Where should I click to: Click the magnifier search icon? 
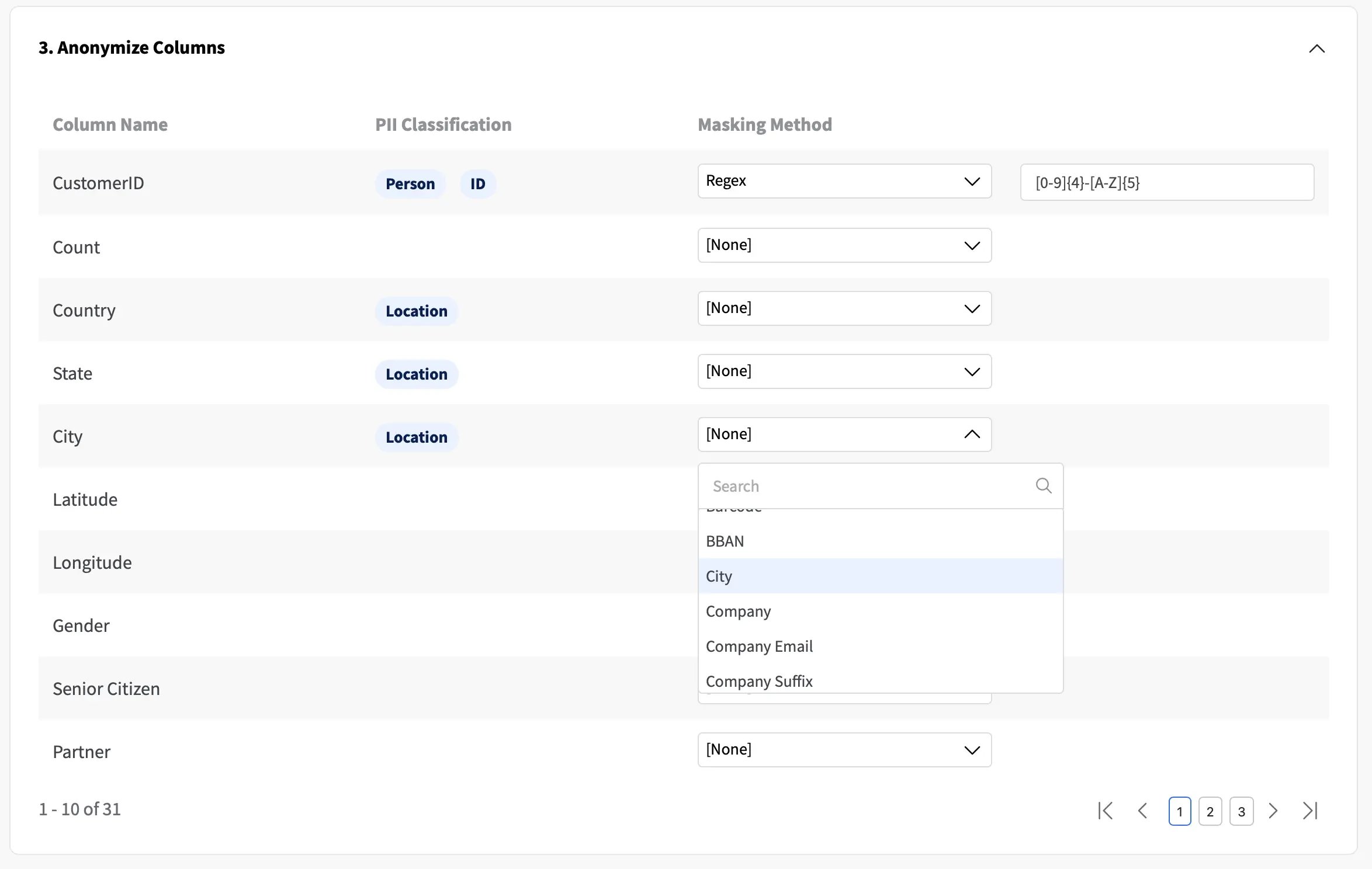1044,485
